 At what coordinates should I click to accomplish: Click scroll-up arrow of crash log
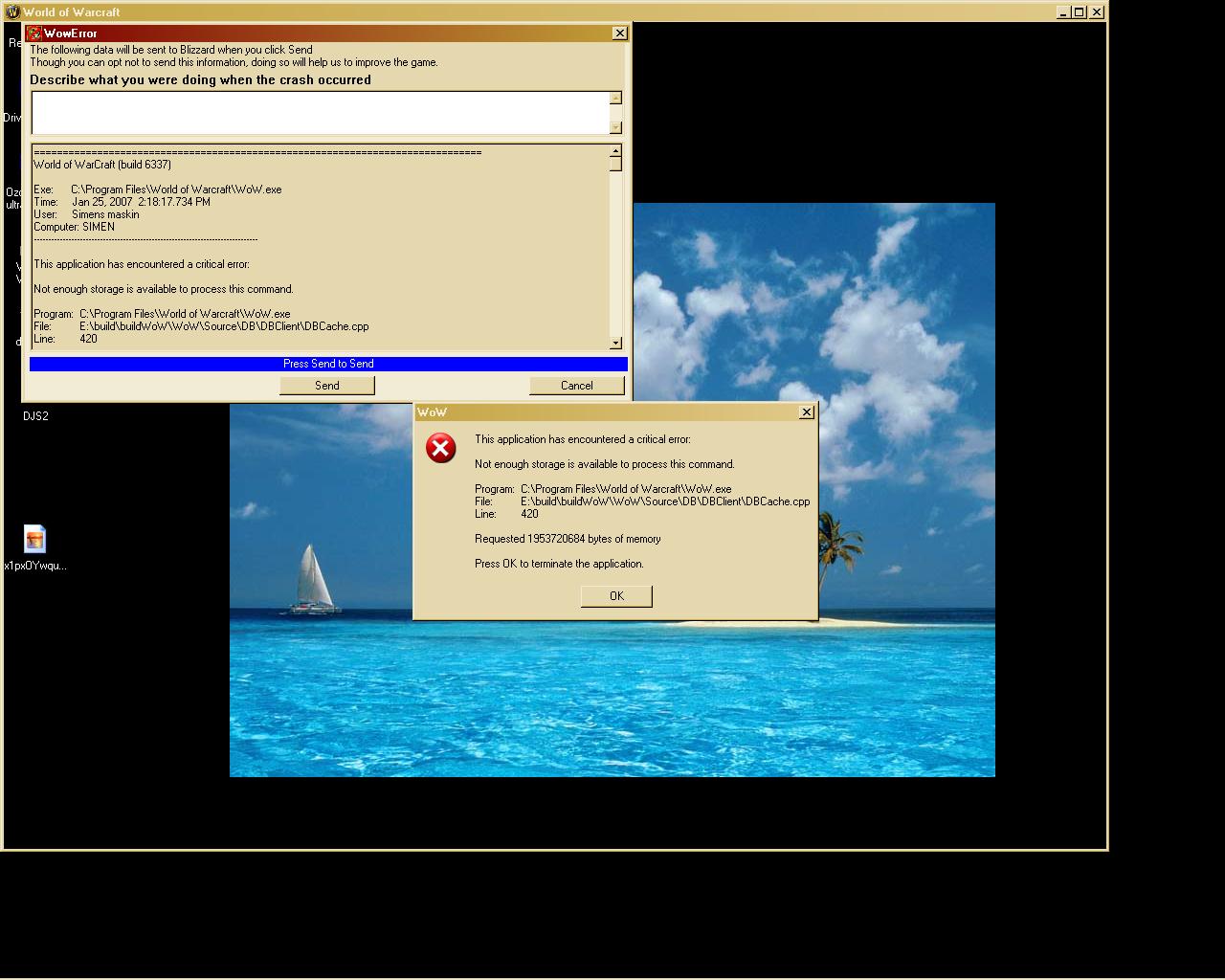[x=616, y=150]
